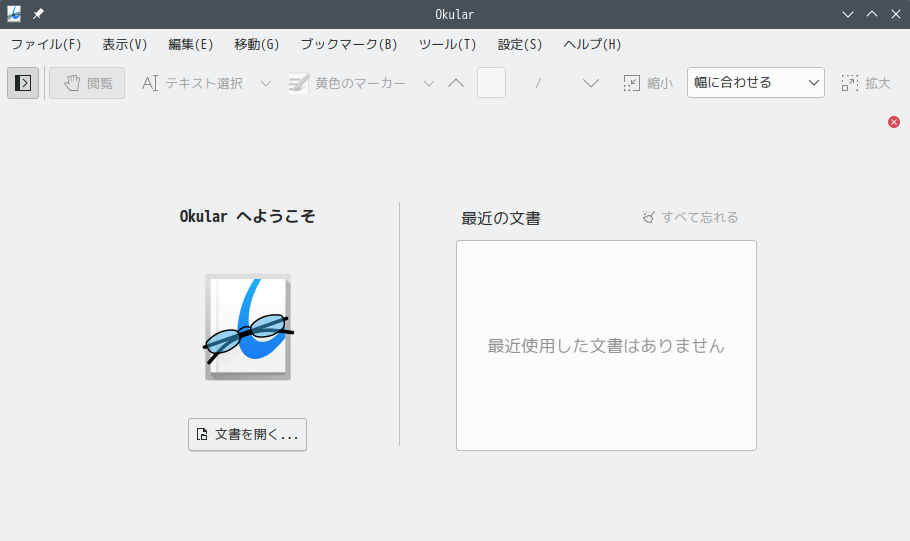Close the Okular window
910x541 pixels.
(895, 14)
